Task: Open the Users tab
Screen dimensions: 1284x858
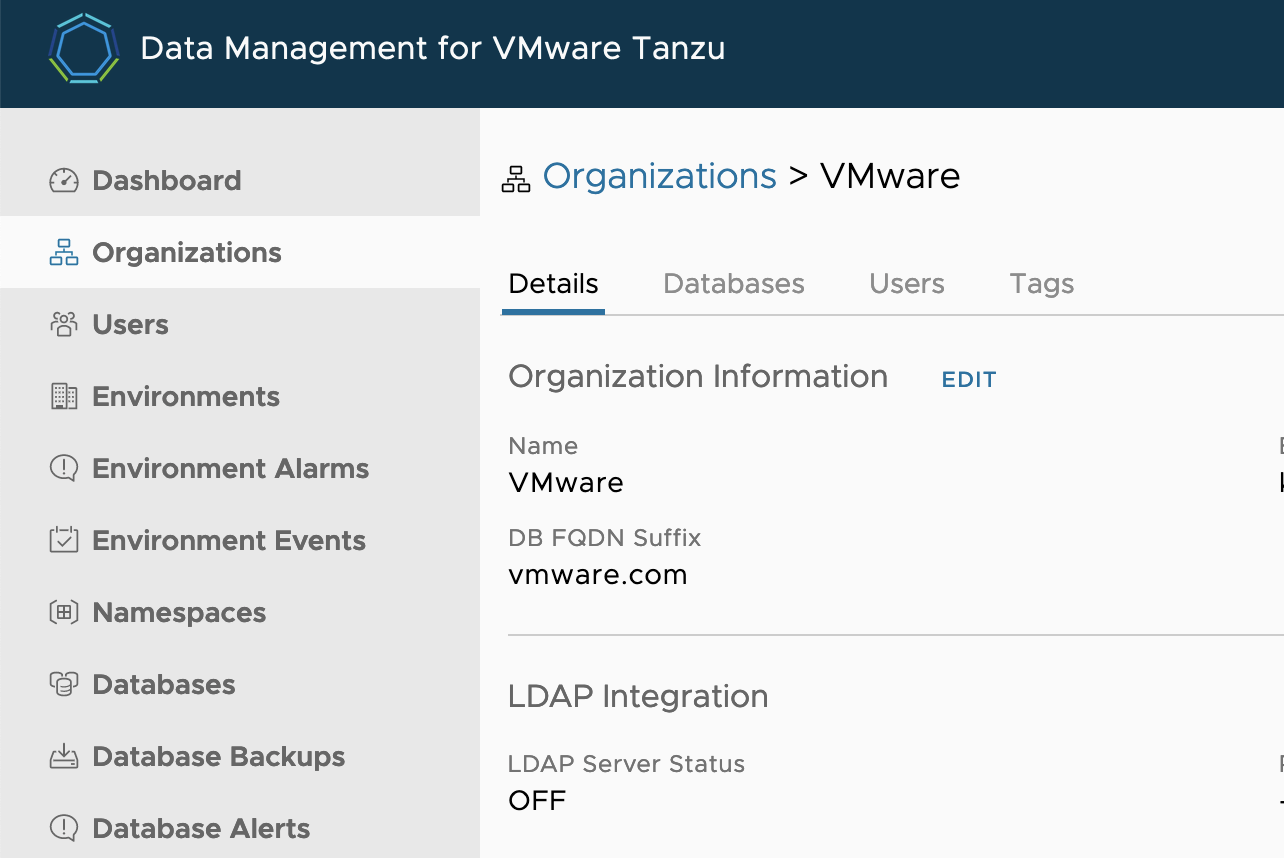Action: 906,284
